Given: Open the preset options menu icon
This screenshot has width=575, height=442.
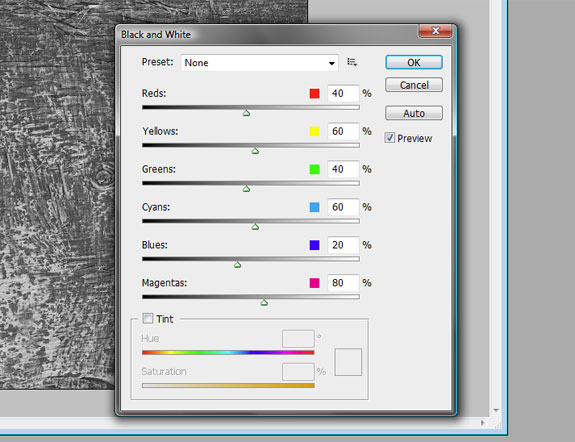Looking at the screenshot, I should pyautogui.click(x=352, y=62).
